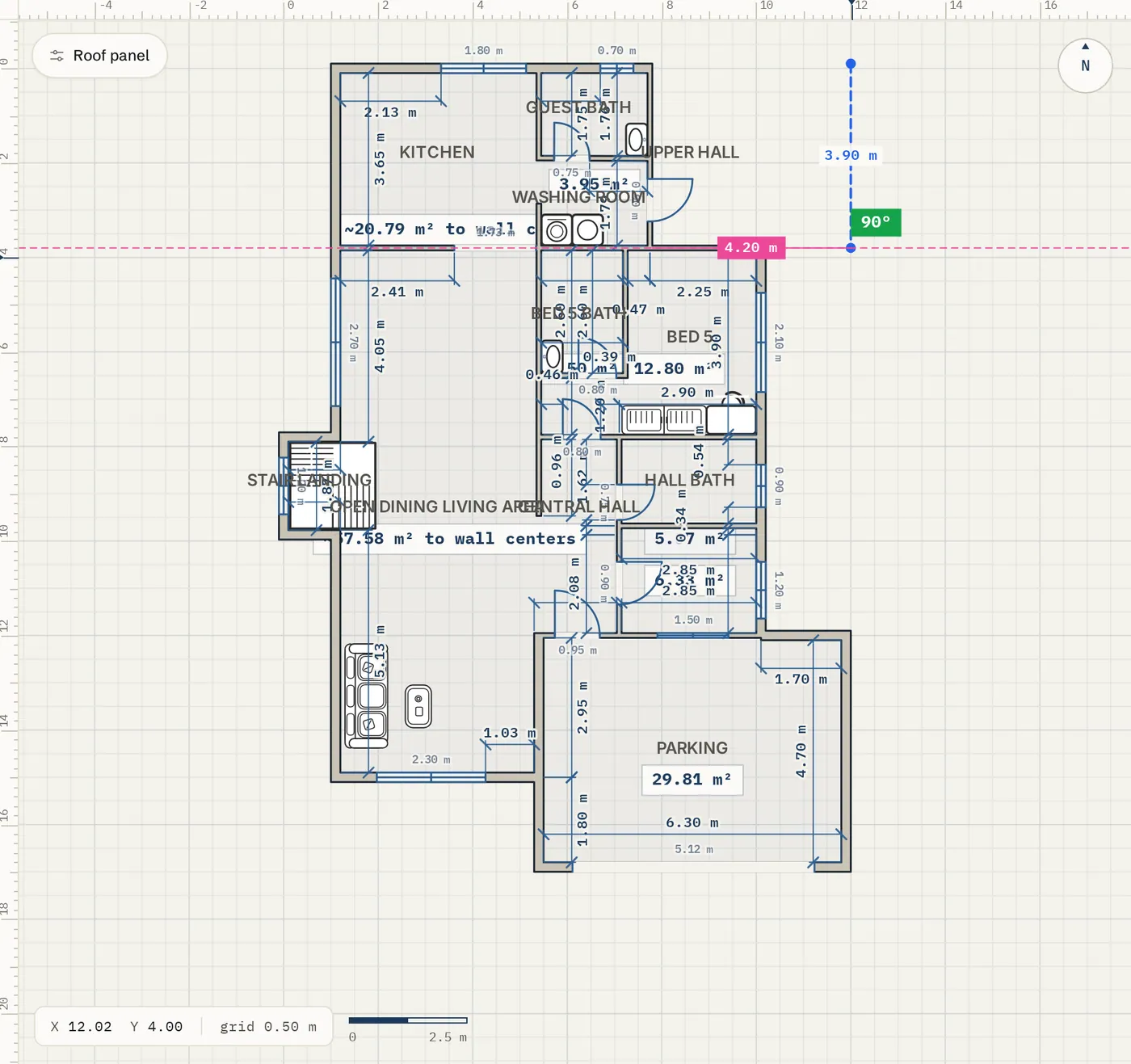Image resolution: width=1131 pixels, height=1064 pixels.
Task: Click the grid 0.50 m status readout
Action: tap(268, 1027)
